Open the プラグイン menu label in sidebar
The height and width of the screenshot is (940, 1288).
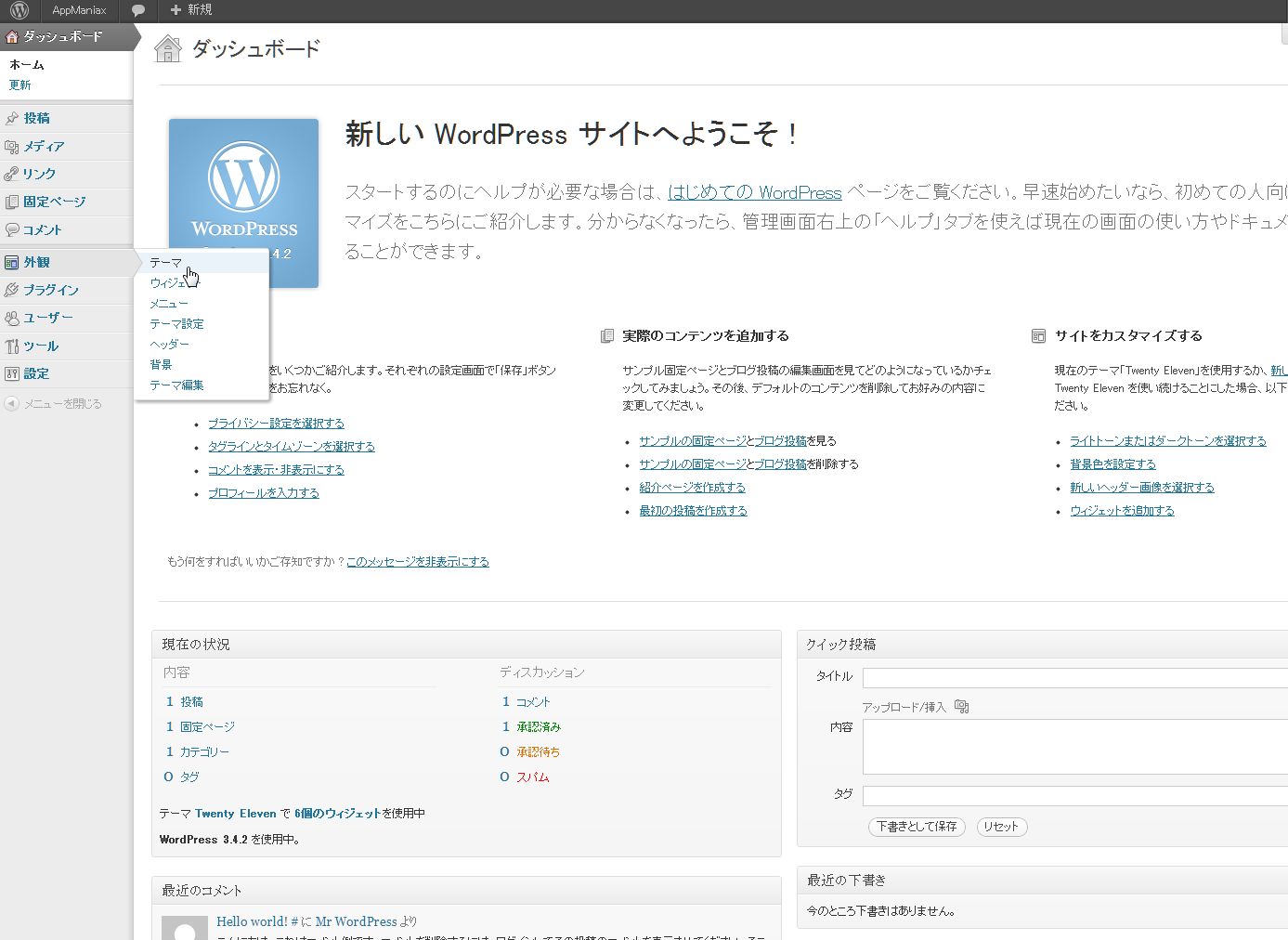51,290
